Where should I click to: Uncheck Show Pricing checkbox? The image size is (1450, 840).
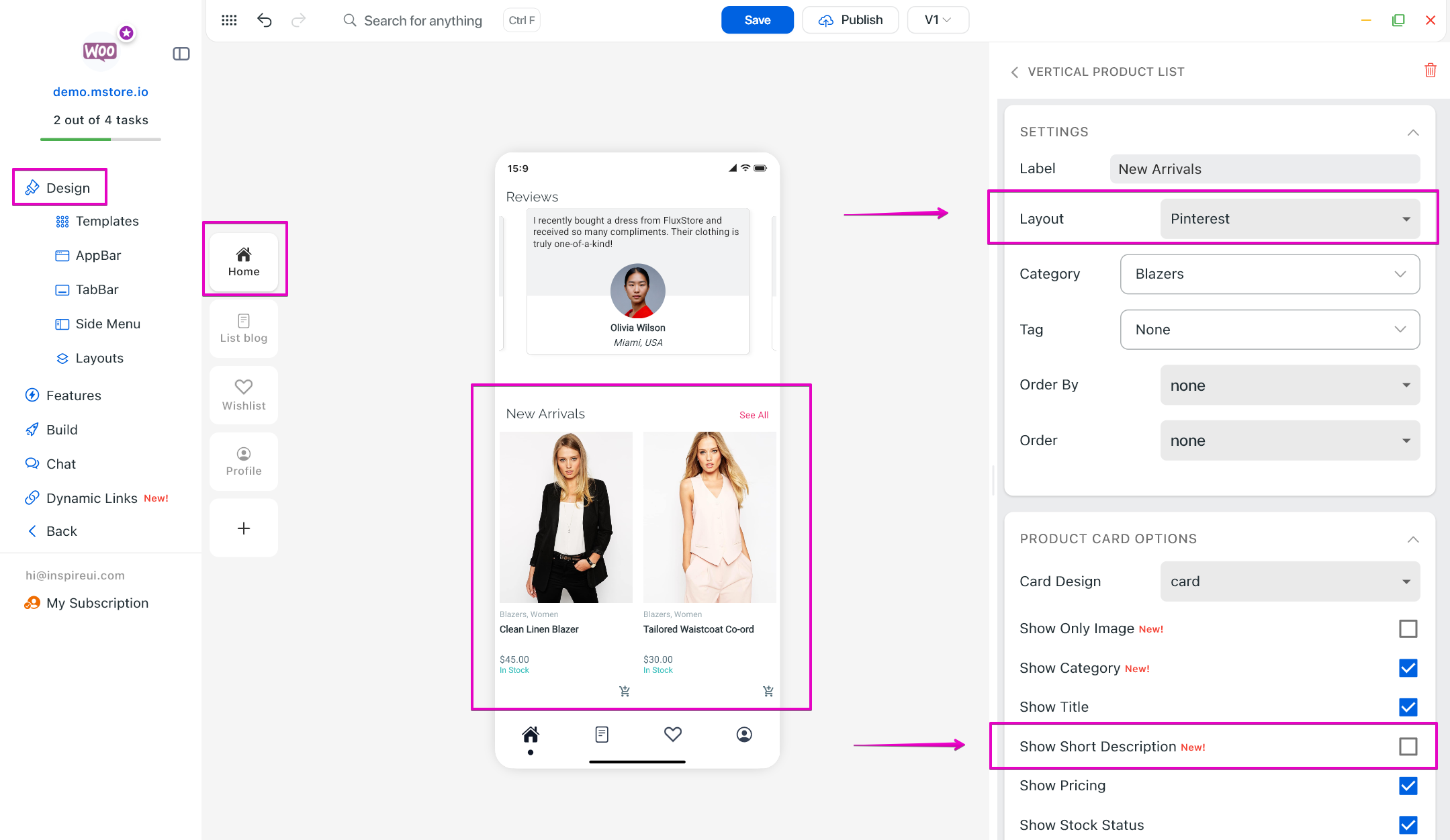1408,786
